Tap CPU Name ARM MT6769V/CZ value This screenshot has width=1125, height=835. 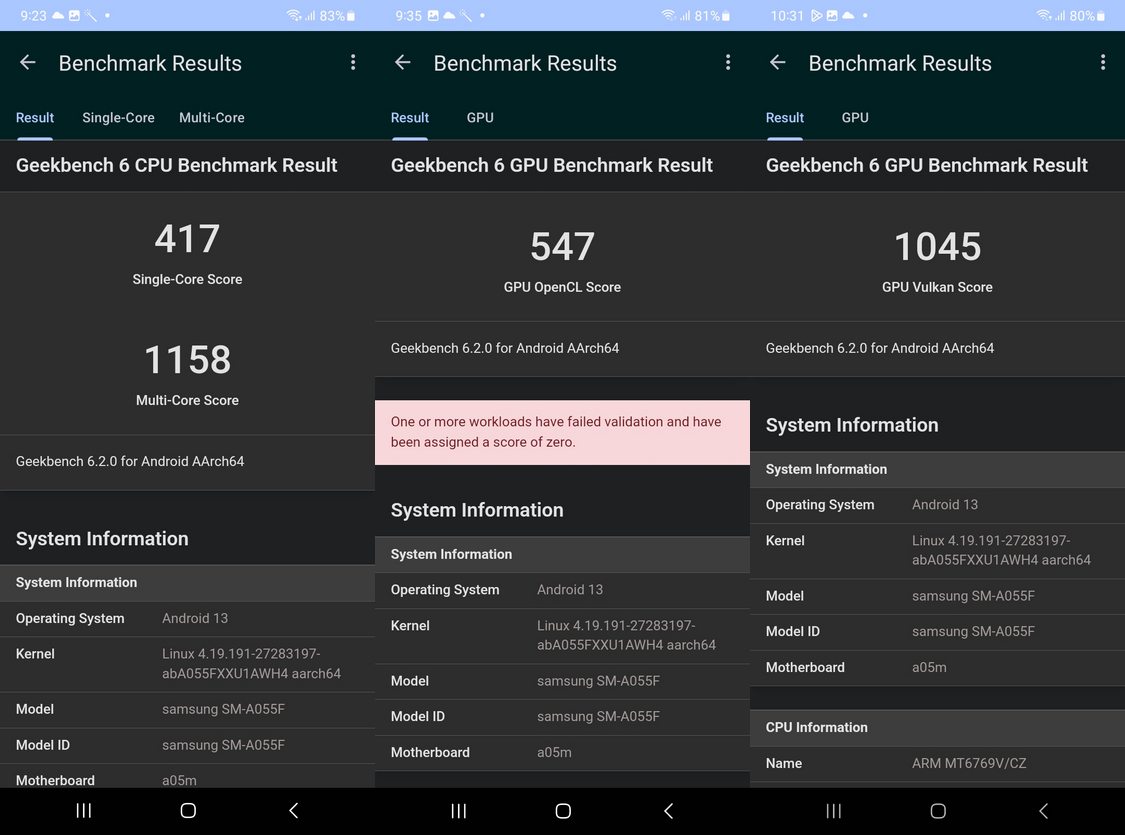969,763
